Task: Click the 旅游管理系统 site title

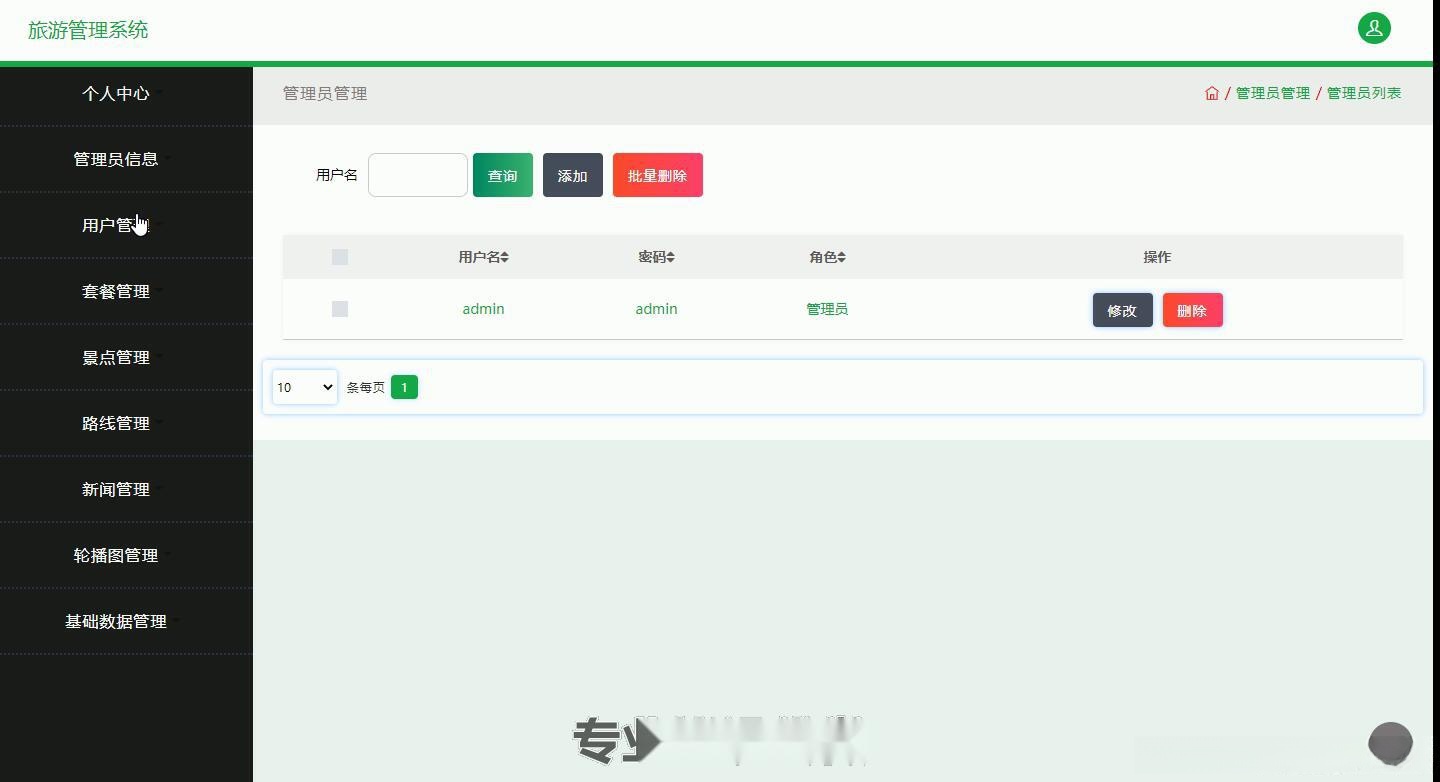Action: (x=88, y=30)
